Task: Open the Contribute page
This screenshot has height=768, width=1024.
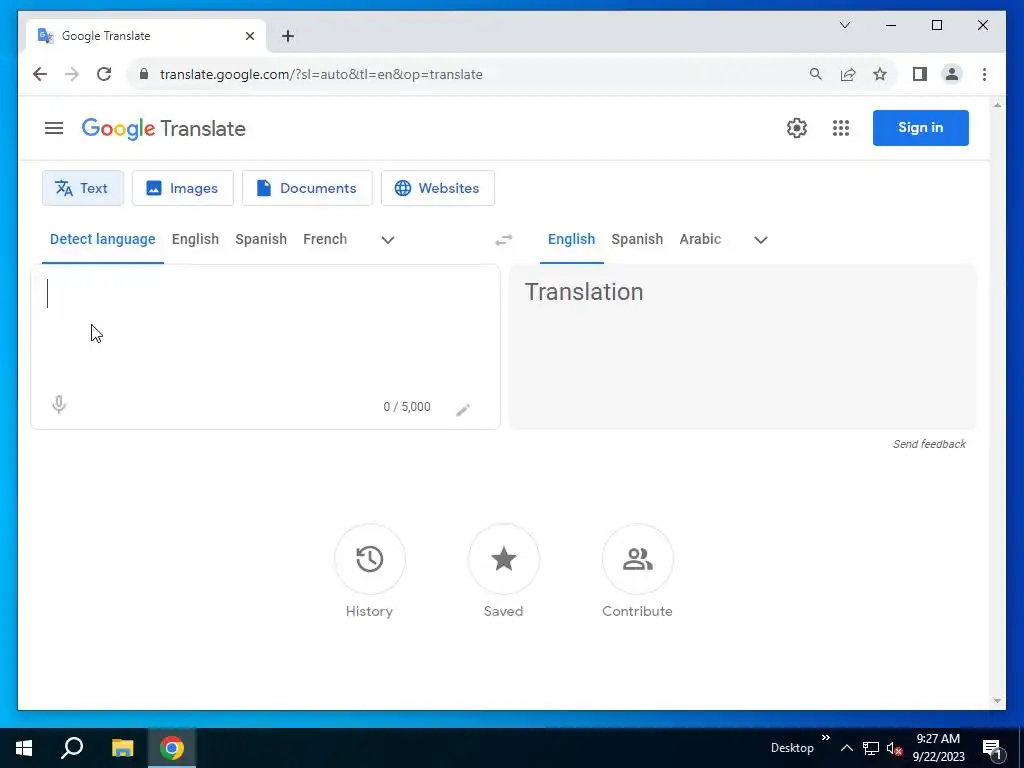Action: click(637, 559)
